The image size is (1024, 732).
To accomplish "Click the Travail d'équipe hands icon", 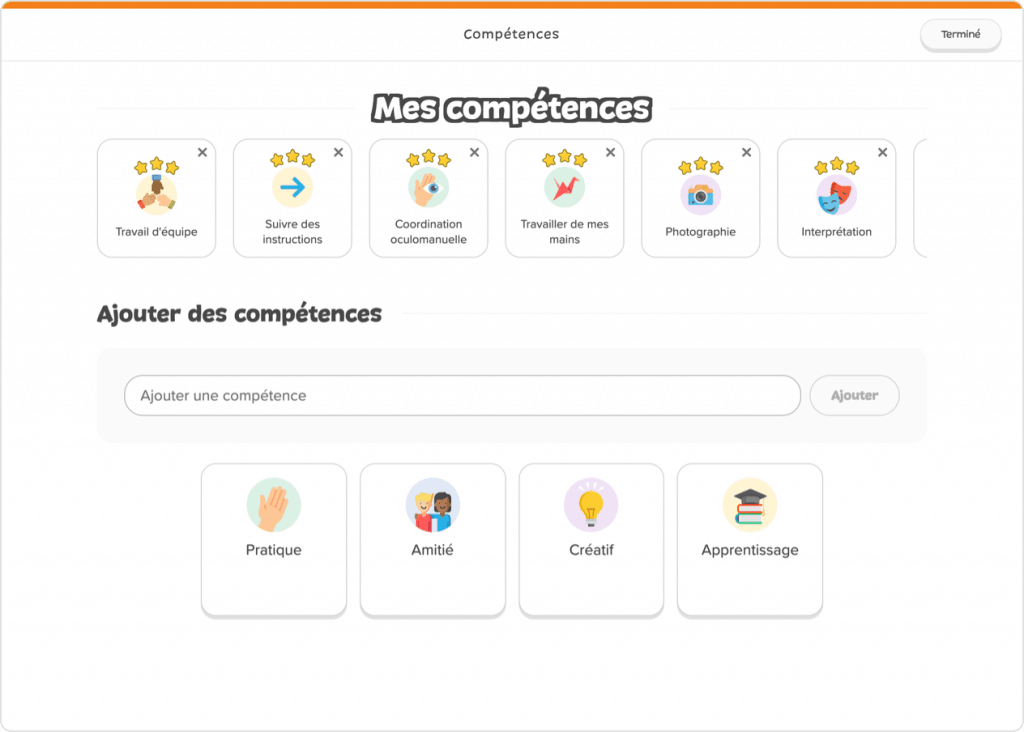I will 156,195.
